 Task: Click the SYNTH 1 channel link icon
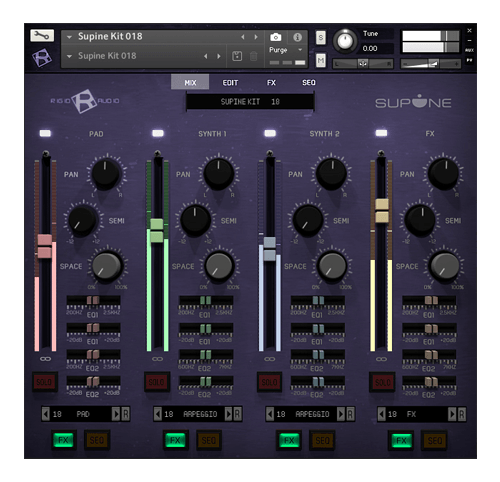point(157,359)
